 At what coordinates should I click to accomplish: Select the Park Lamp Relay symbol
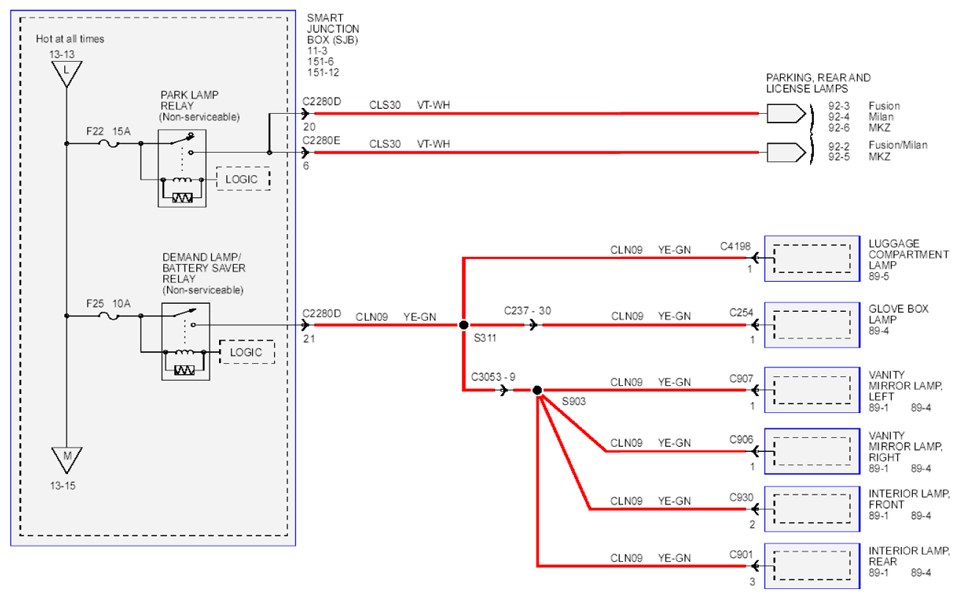(x=182, y=168)
